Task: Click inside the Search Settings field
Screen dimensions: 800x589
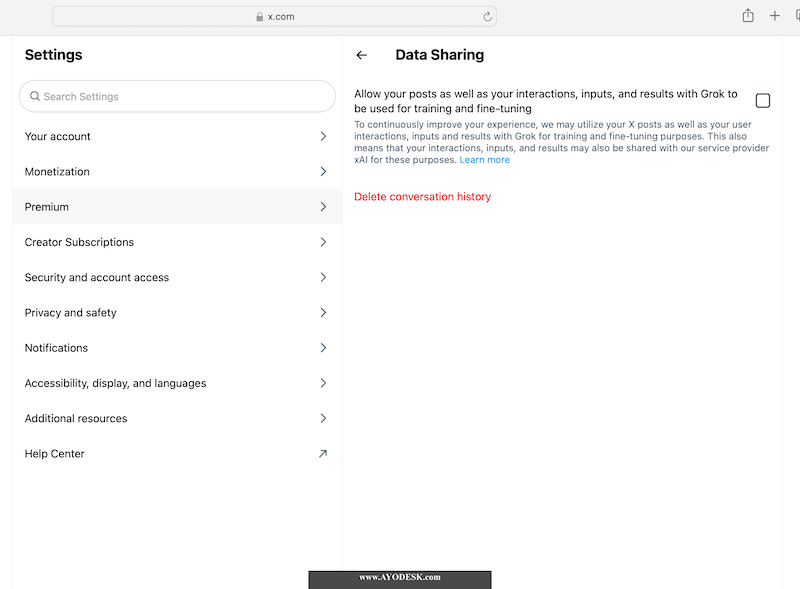Action: (176, 96)
